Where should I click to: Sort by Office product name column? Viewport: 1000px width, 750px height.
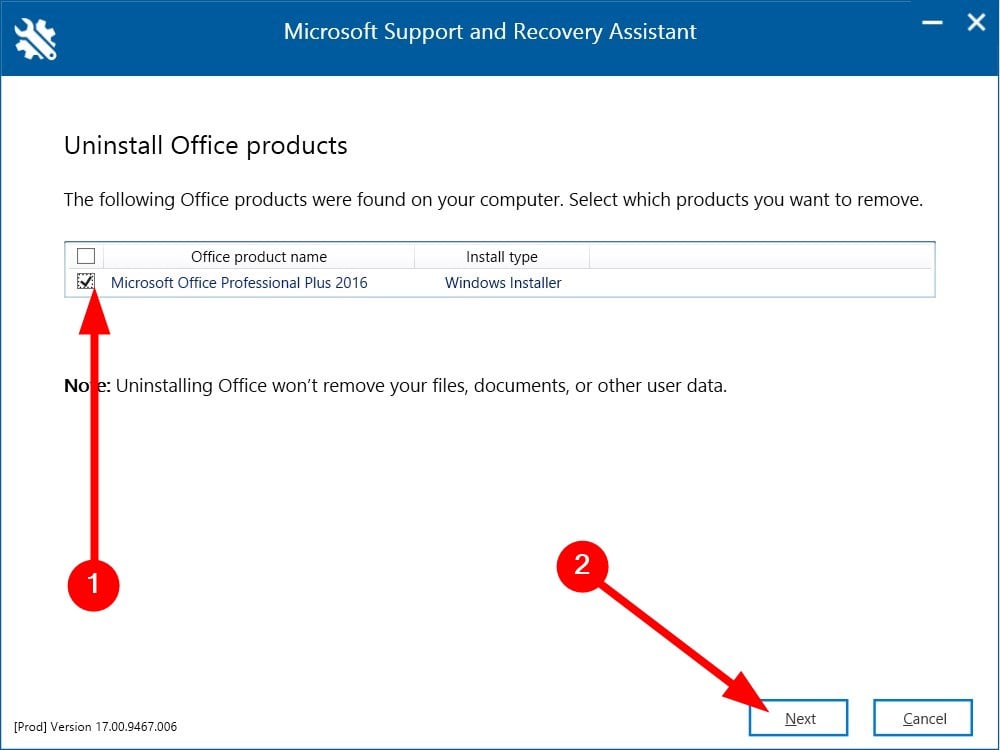(x=259, y=256)
